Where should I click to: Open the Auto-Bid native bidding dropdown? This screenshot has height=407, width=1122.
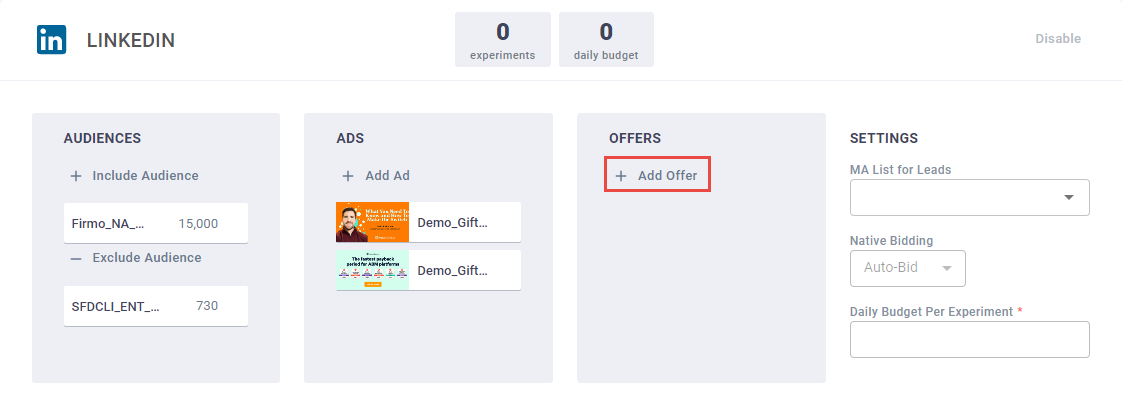point(907,268)
